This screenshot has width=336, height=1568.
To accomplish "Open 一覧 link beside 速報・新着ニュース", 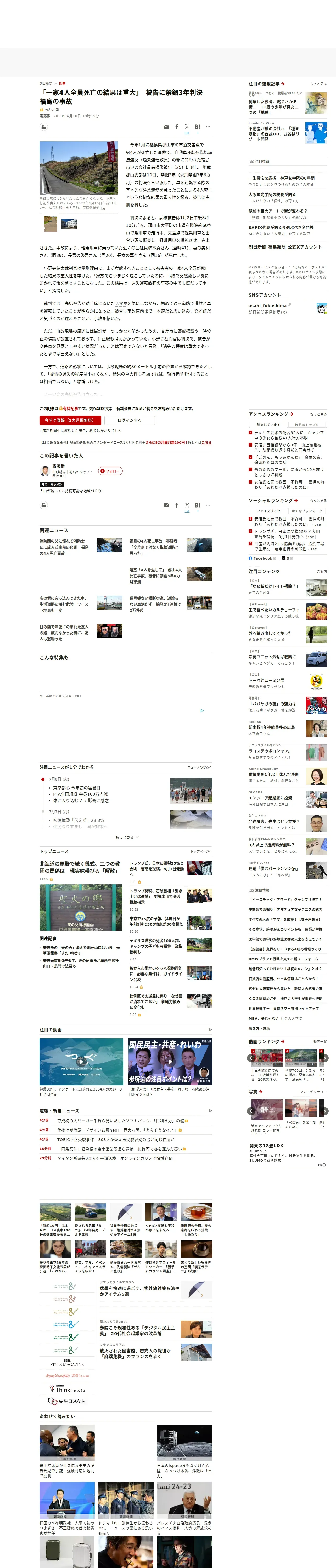I will coord(209,1111).
